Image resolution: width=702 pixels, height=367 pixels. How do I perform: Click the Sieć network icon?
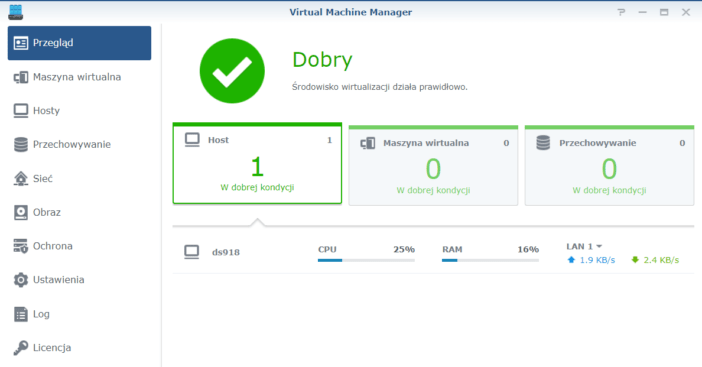pyautogui.click(x=21, y=178)
